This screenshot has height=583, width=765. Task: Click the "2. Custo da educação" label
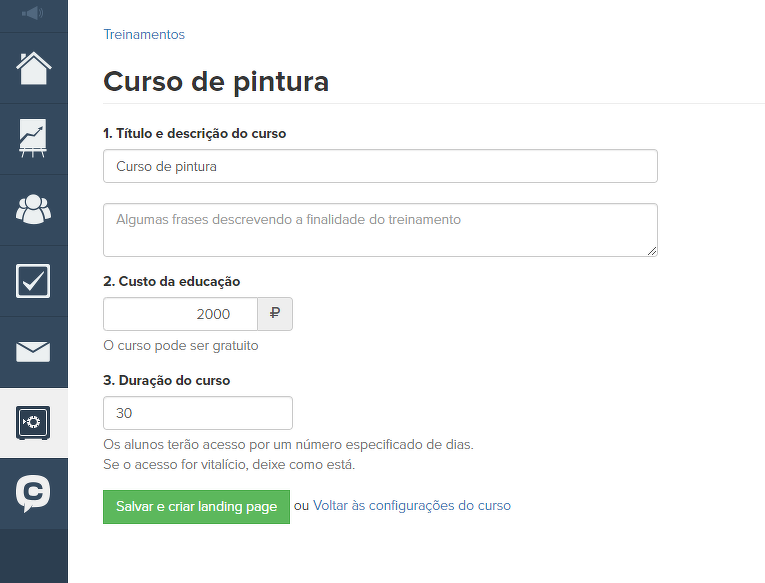click(172, 281)
